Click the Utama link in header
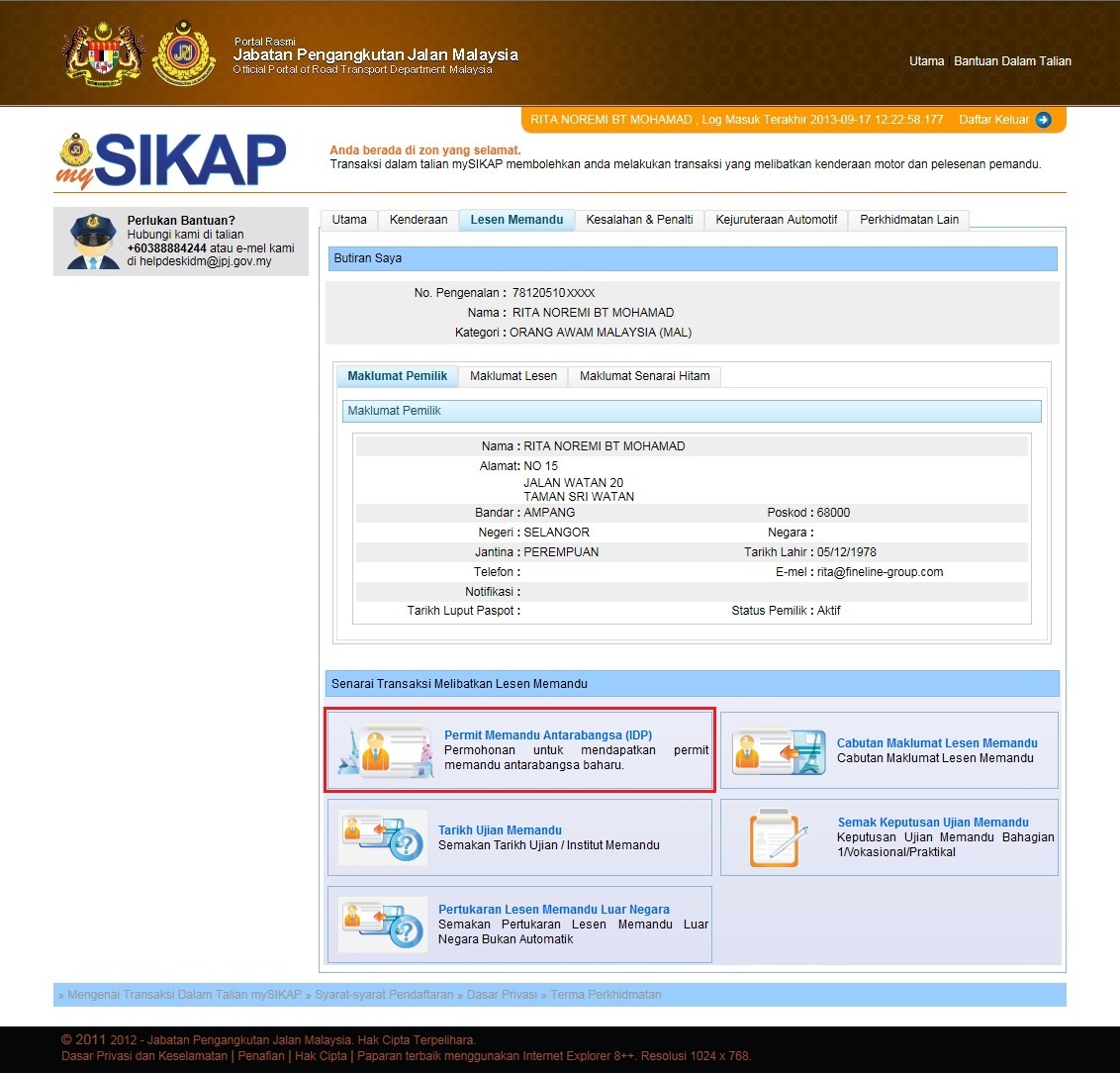This screenshot has width=1120, height=1073. 926,61
